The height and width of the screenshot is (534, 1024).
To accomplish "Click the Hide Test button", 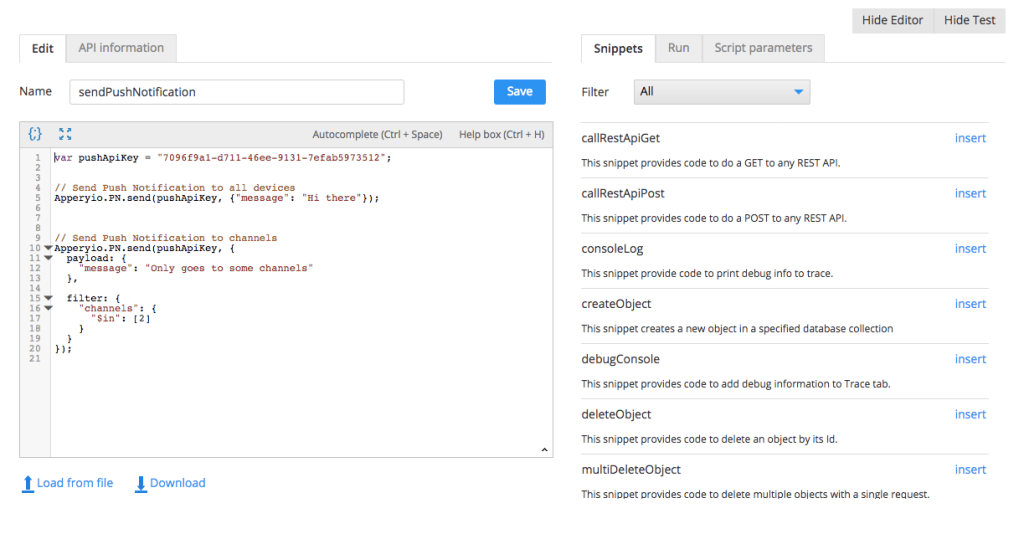I will click(969, 20).
